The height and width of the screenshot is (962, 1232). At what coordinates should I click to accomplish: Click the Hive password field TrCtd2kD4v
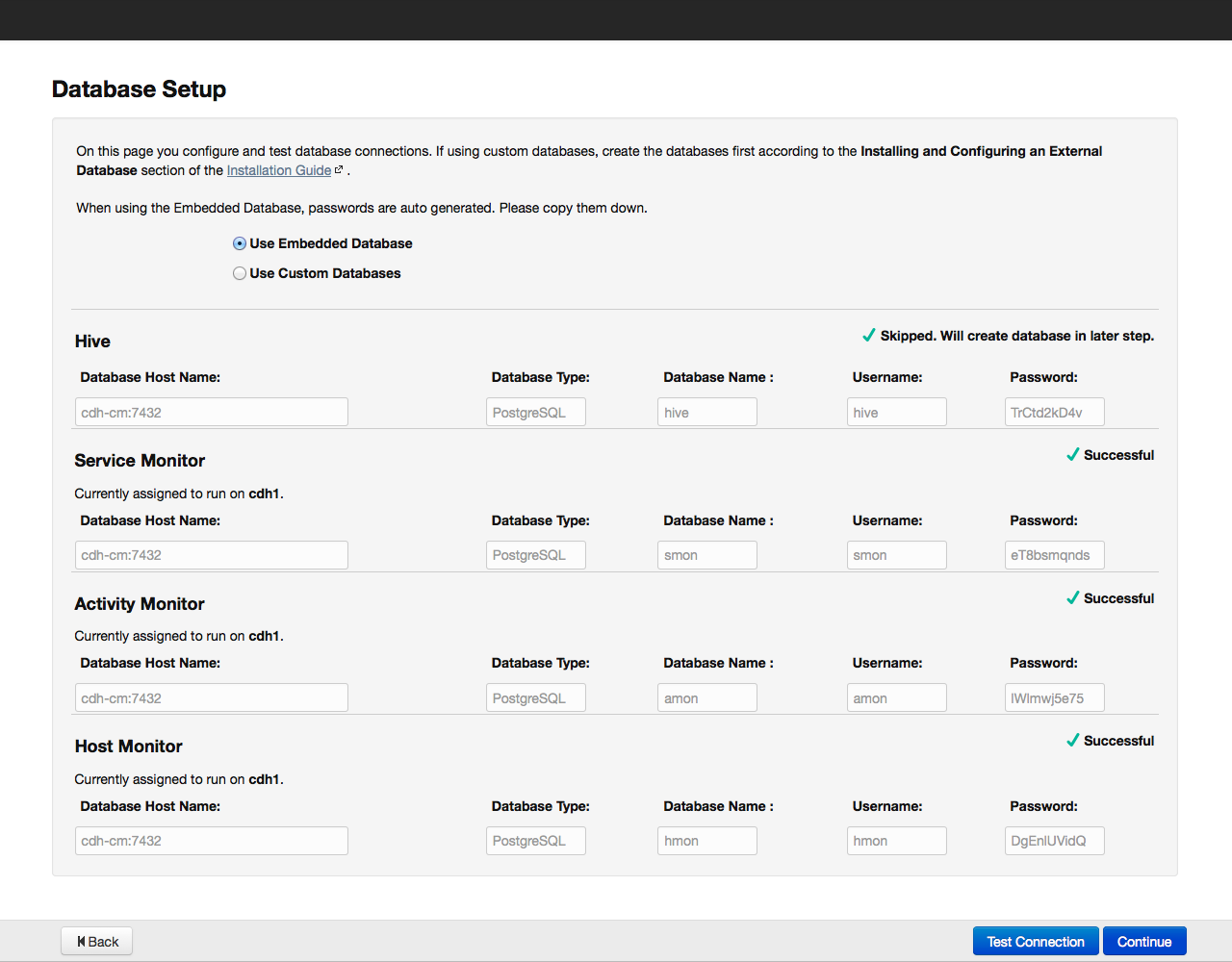point(1054,412)
